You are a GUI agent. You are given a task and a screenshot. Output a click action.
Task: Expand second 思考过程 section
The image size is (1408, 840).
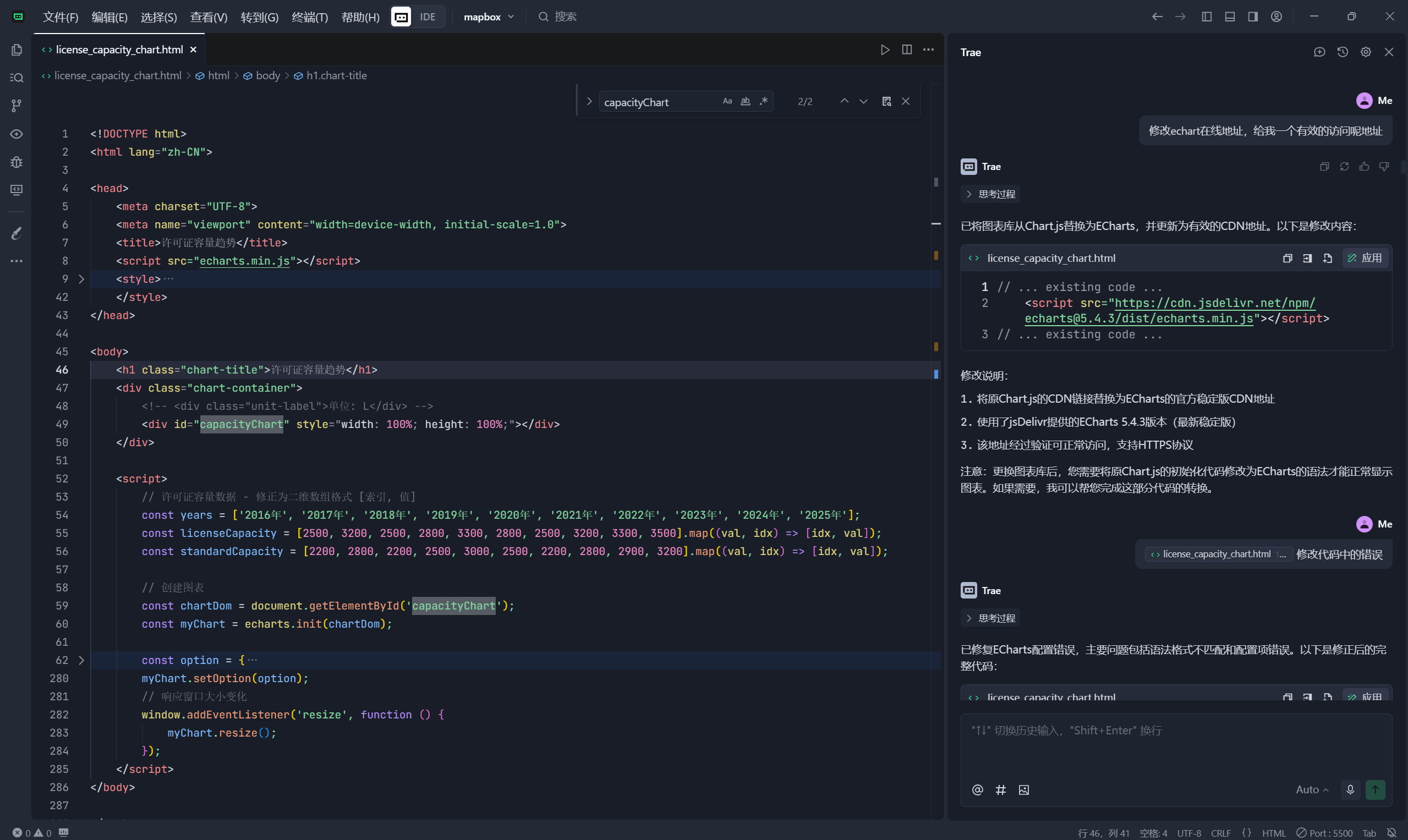[991, 618]
